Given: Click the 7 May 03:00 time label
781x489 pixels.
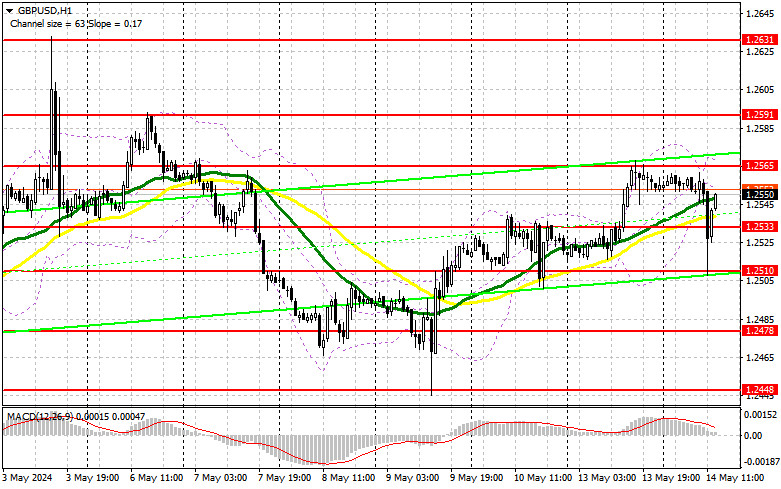Looking at the screenshot, I should click(220, 478).
